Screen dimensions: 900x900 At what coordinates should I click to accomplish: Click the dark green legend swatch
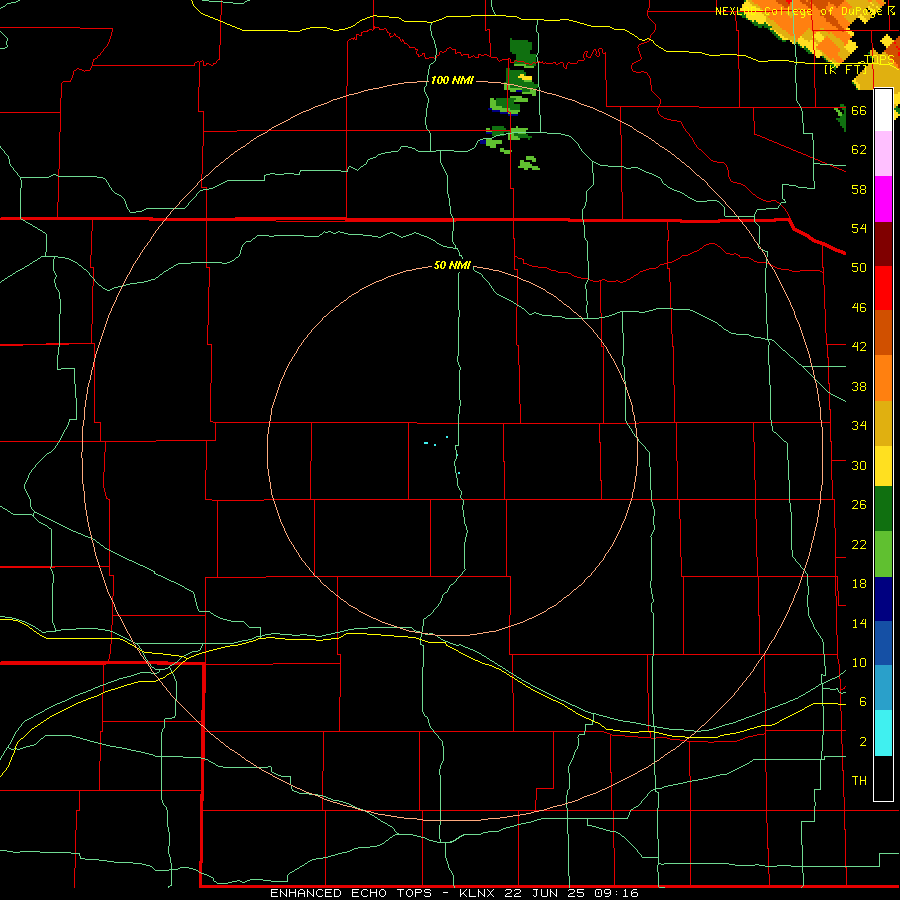[x=883, y=509]
